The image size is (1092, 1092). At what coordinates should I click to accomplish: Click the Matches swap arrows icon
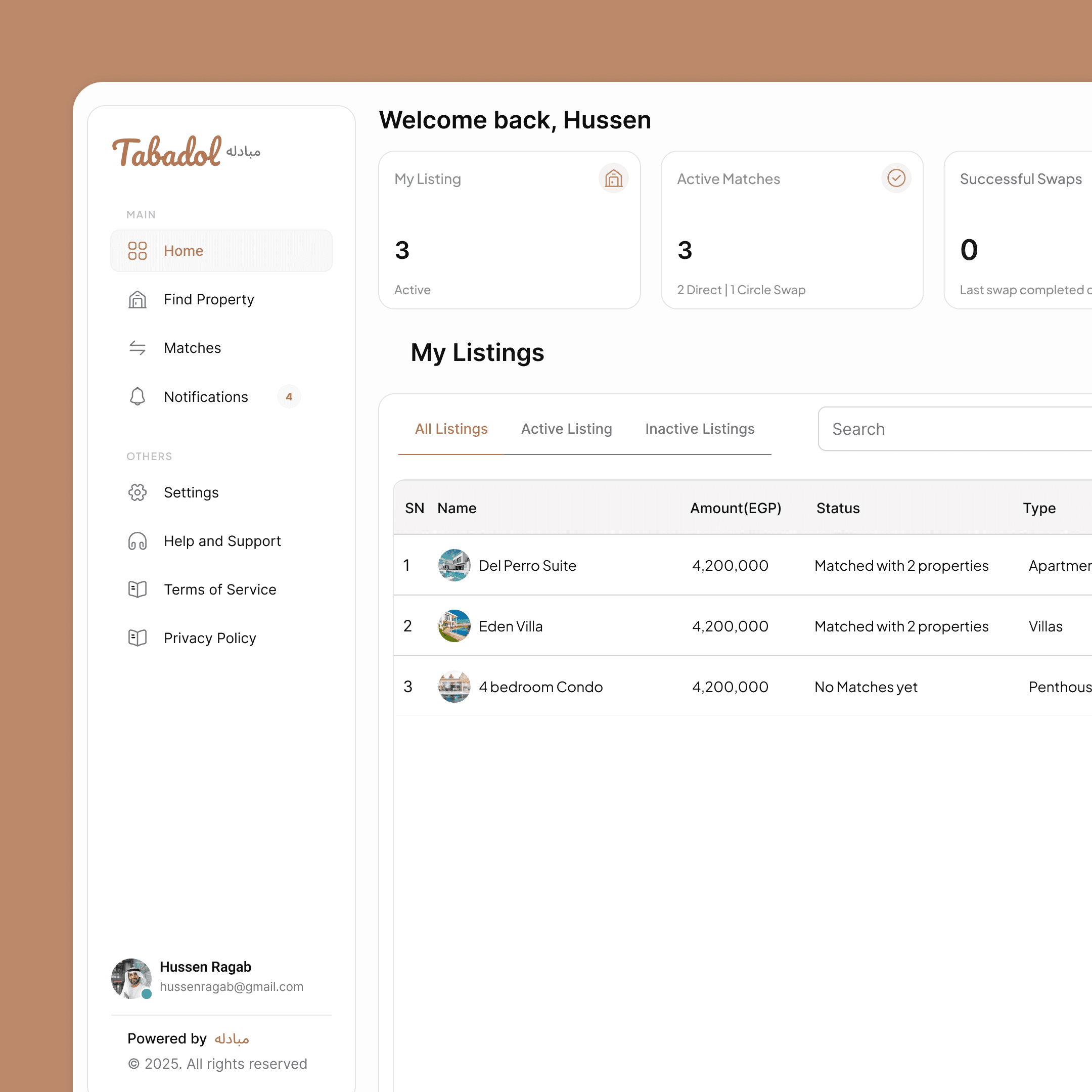pos(138,348)
